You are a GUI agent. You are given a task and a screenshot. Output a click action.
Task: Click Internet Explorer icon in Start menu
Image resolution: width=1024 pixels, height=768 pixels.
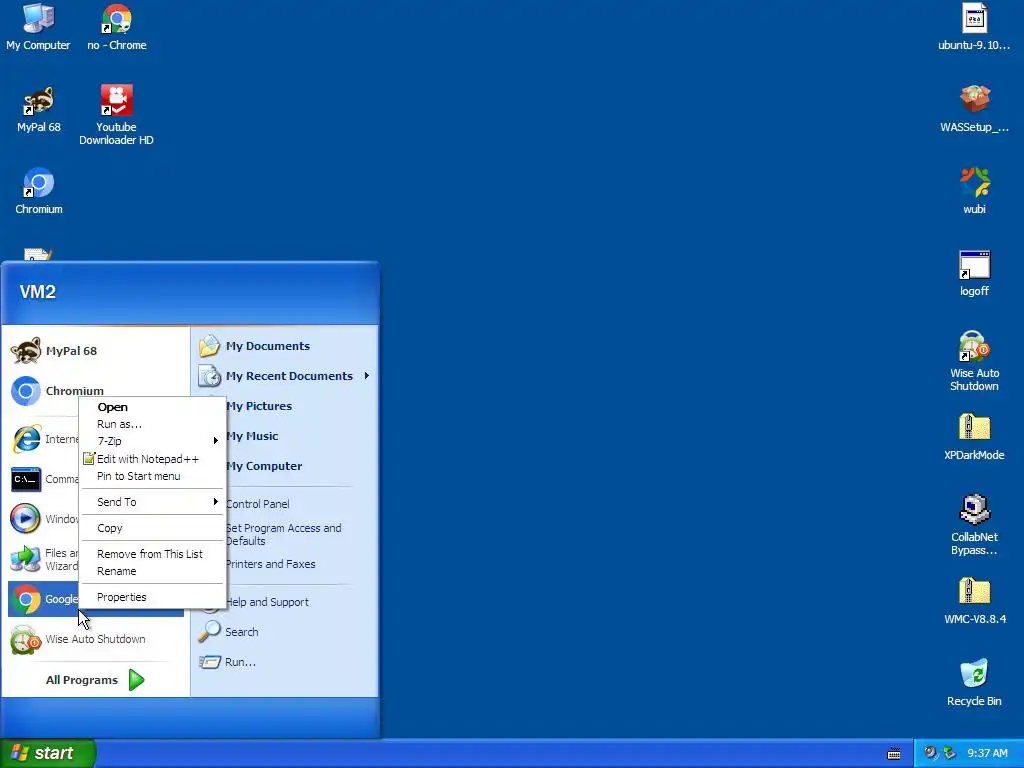26,439
